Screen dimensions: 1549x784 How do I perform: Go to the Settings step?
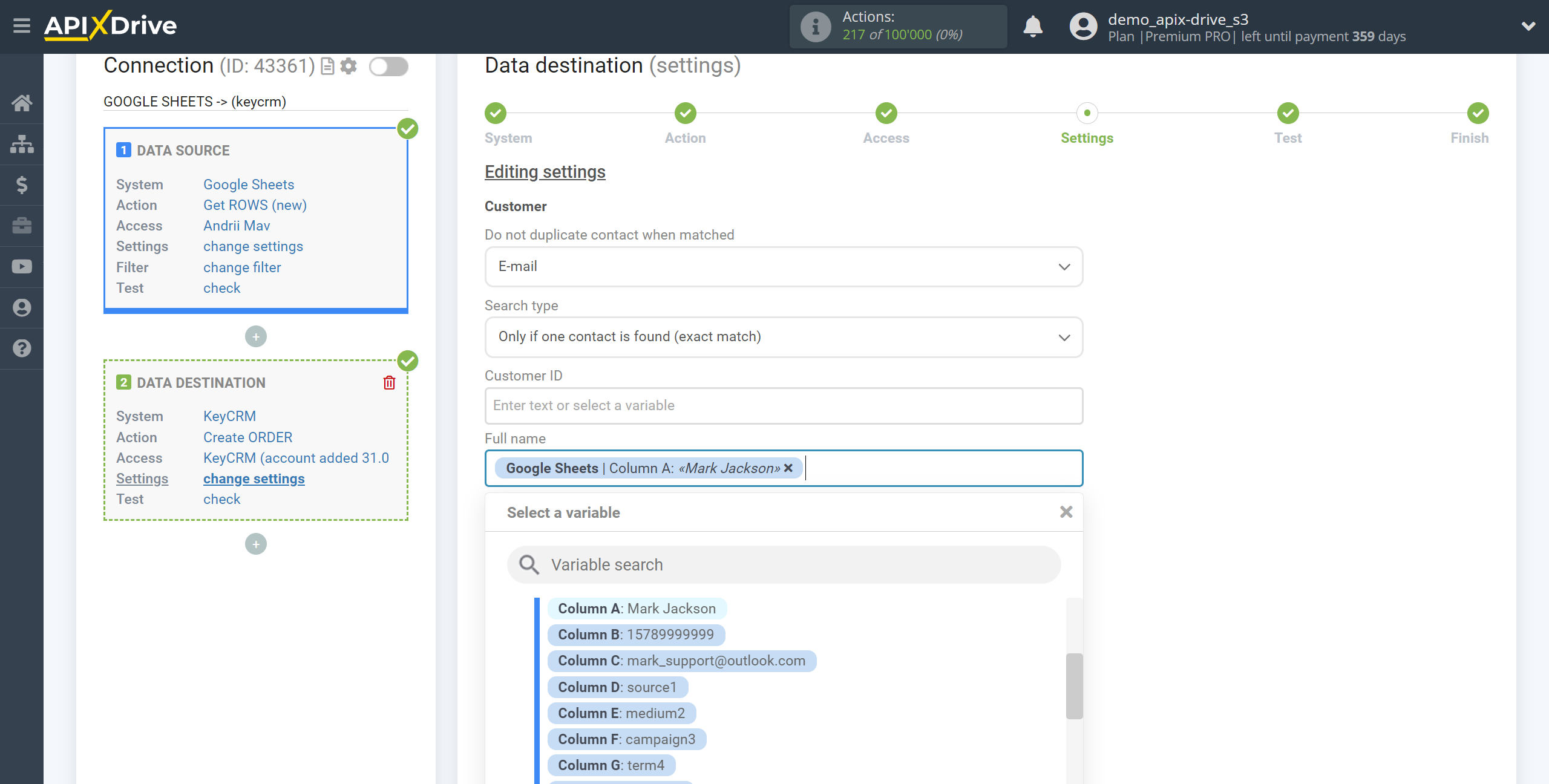pos(1087,113)
